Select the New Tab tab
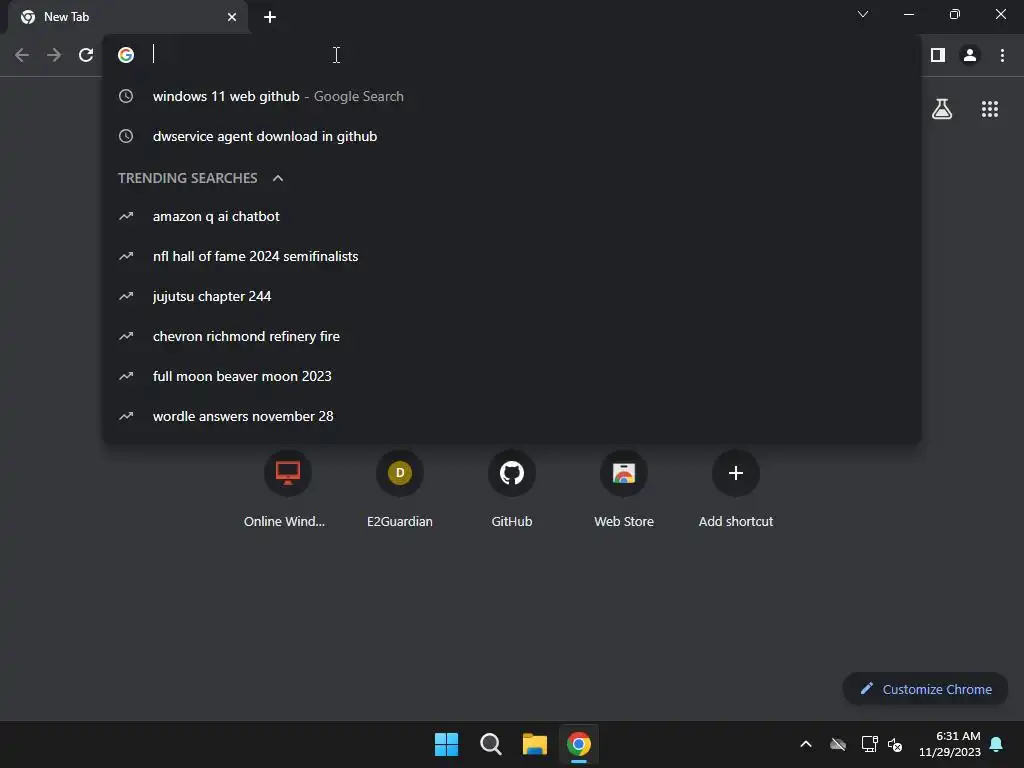This screenshot has height=768, width=1024. pyautogui.click(x=127, y=17)
